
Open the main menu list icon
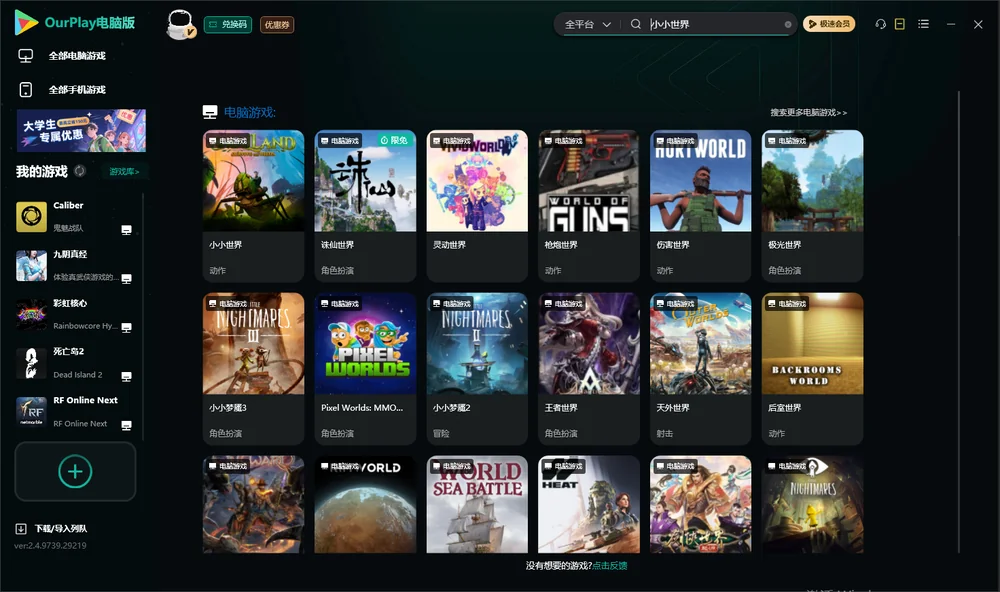pos(923,24)
